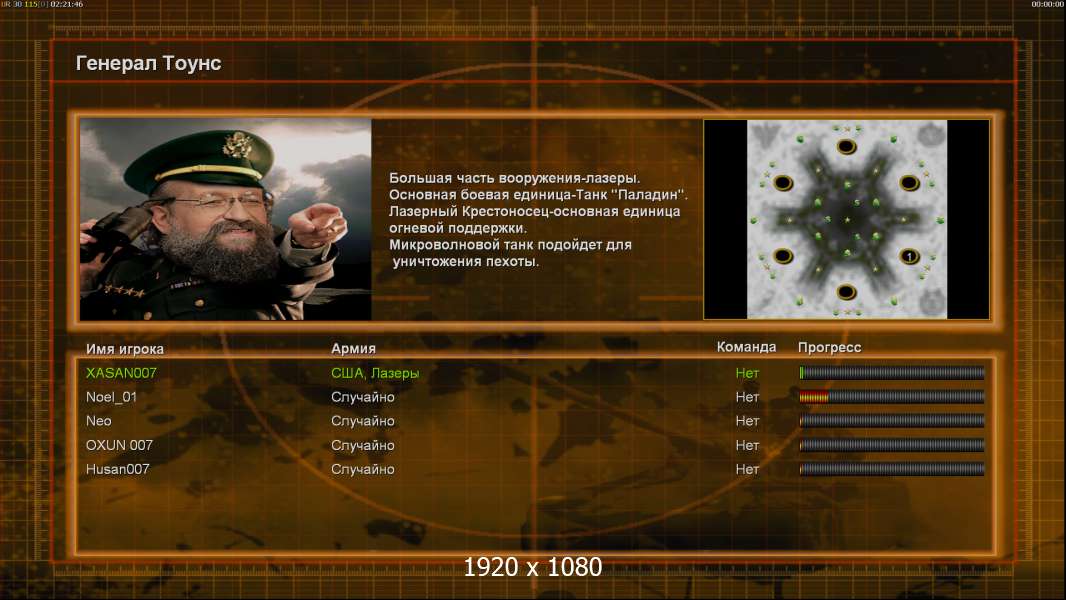Click Husan007 loading progress bar
This screenshot has width=1066, height=600.
tap(892, 469)
